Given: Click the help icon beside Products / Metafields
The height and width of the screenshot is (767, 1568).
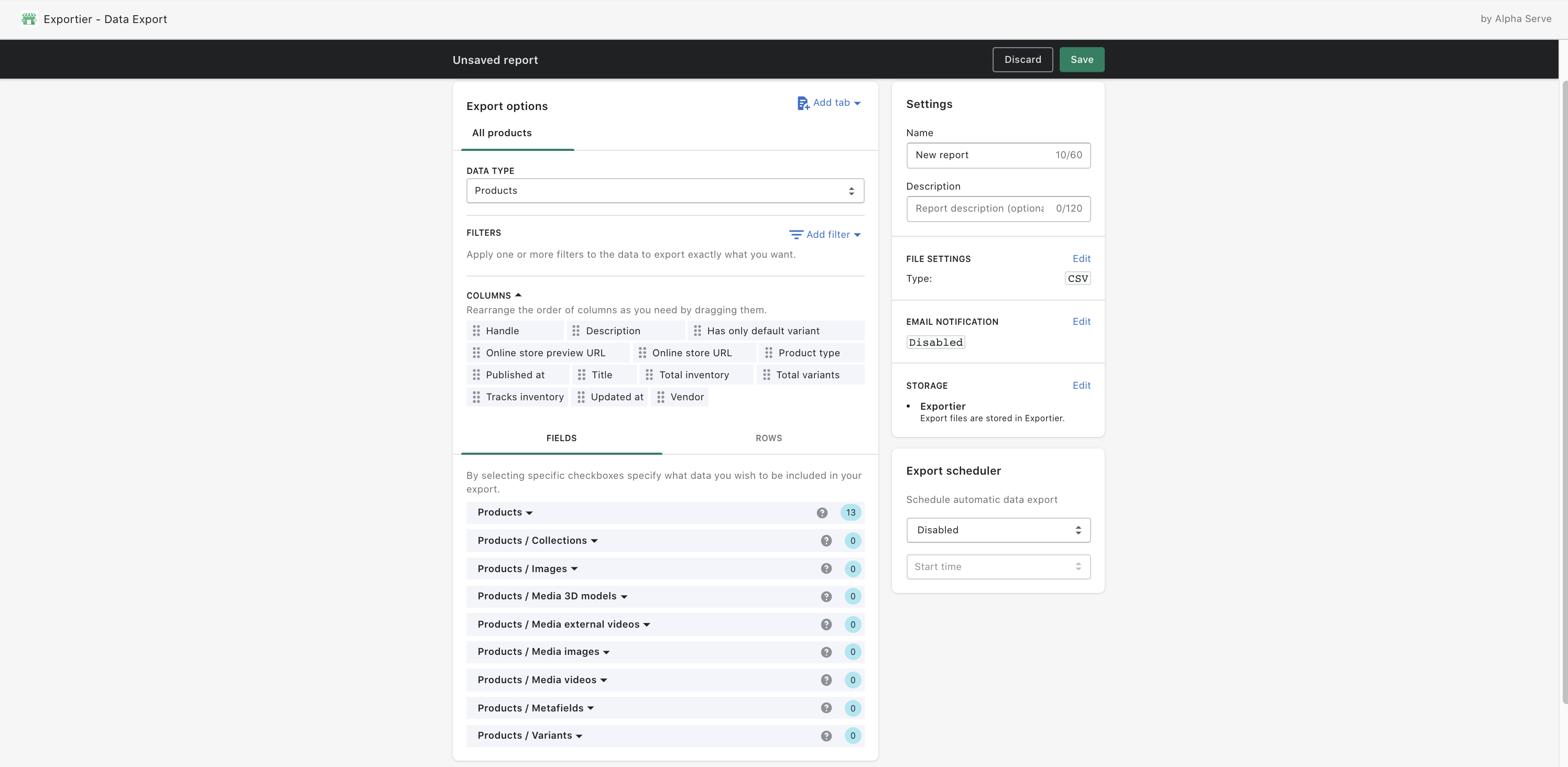Looking at the screenshot, I should pos(826,708).
